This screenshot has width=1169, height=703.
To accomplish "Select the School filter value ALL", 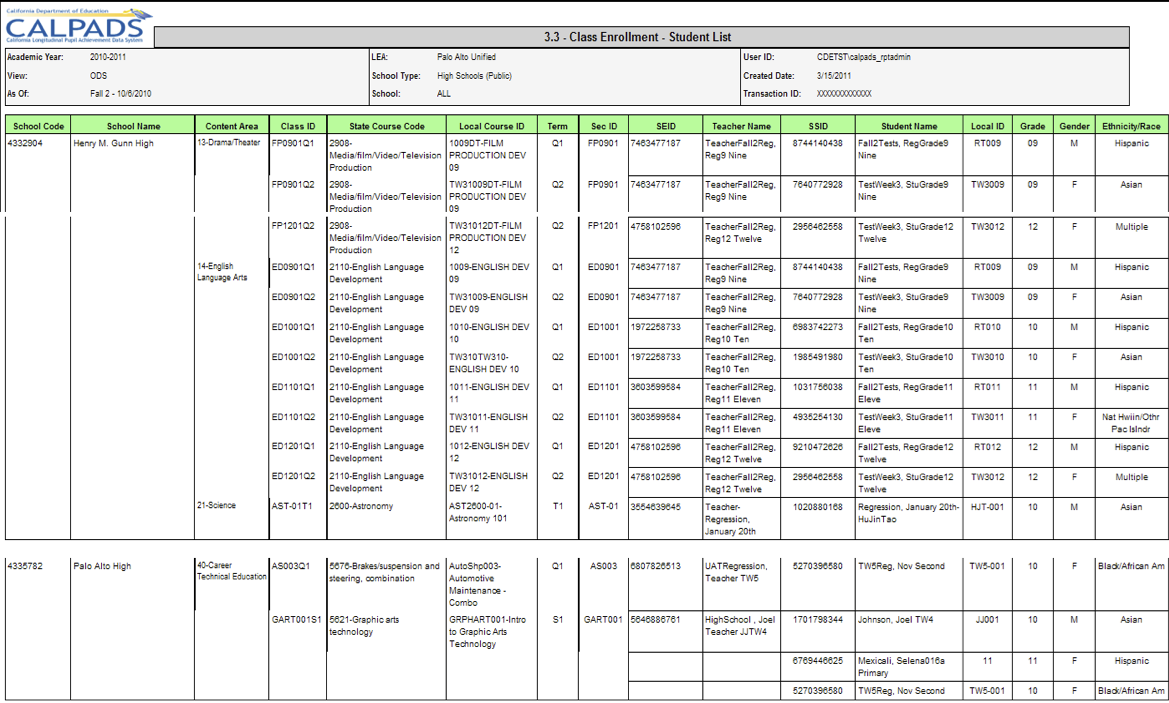I will tap(444, 94).
